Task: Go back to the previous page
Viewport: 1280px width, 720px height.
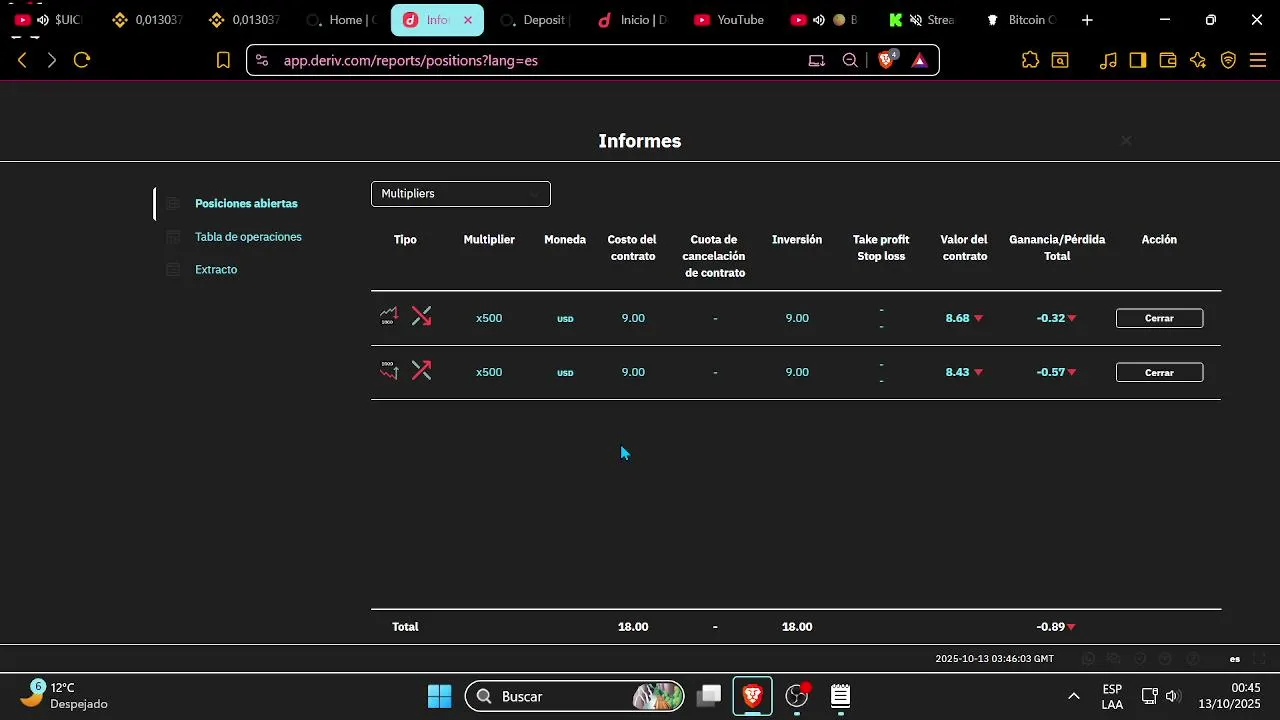Action: coord(22,60)
